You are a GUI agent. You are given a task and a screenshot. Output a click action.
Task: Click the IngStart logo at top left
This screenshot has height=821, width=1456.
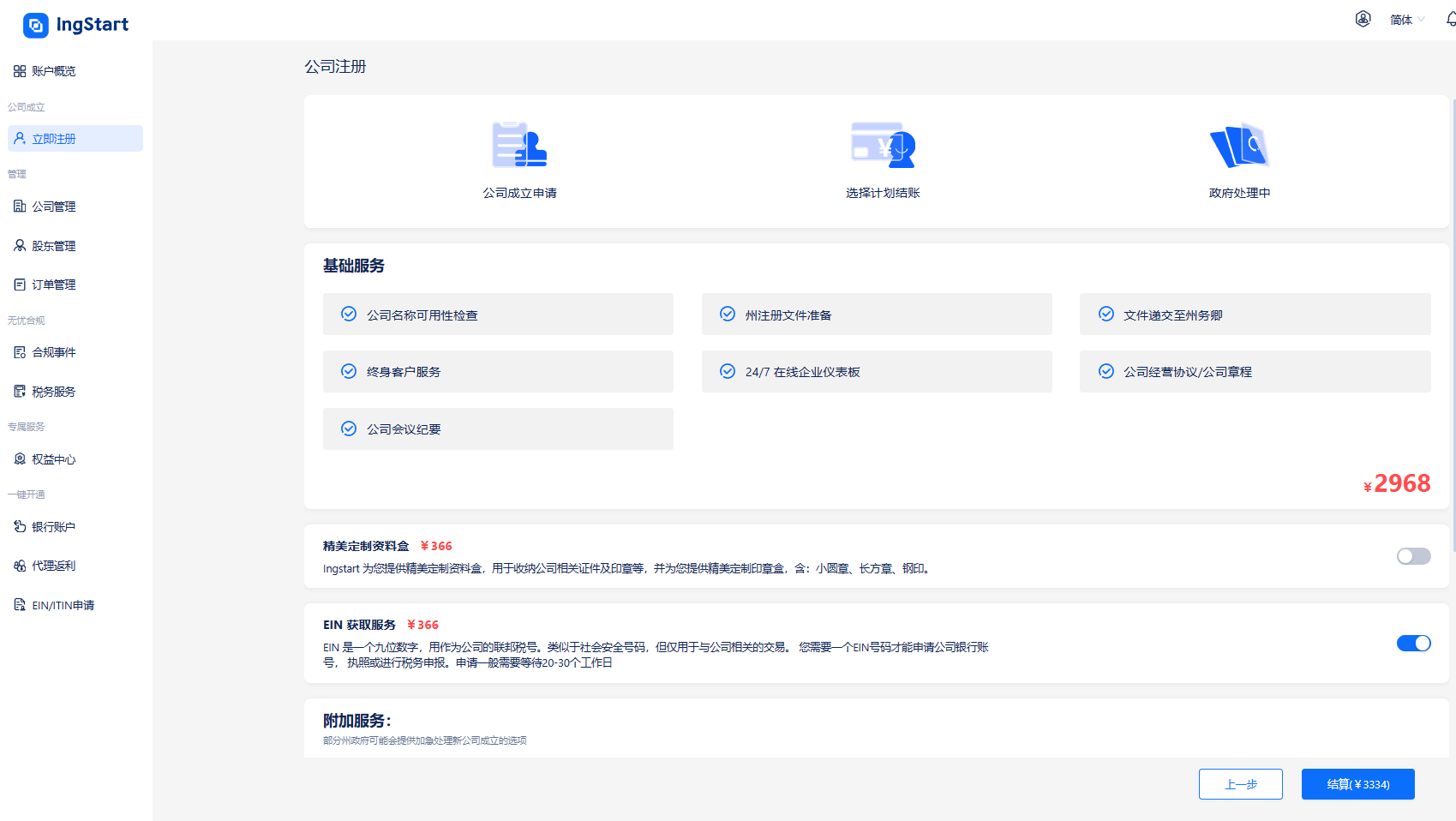coord(75,25)
